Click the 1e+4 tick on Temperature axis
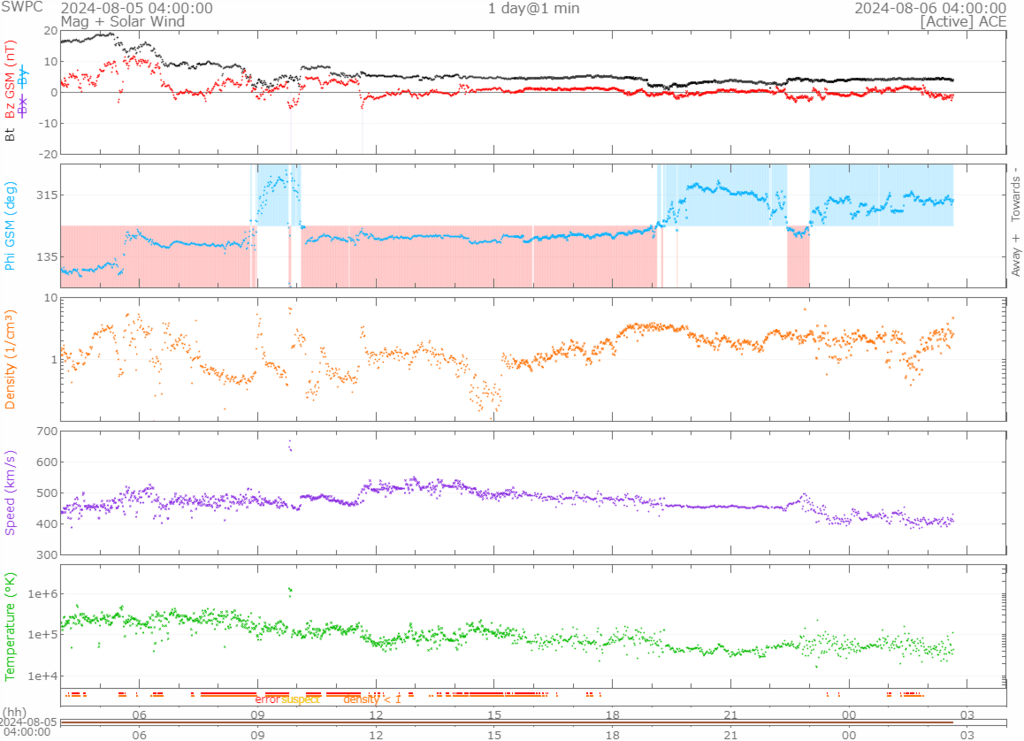 point(42,676)
